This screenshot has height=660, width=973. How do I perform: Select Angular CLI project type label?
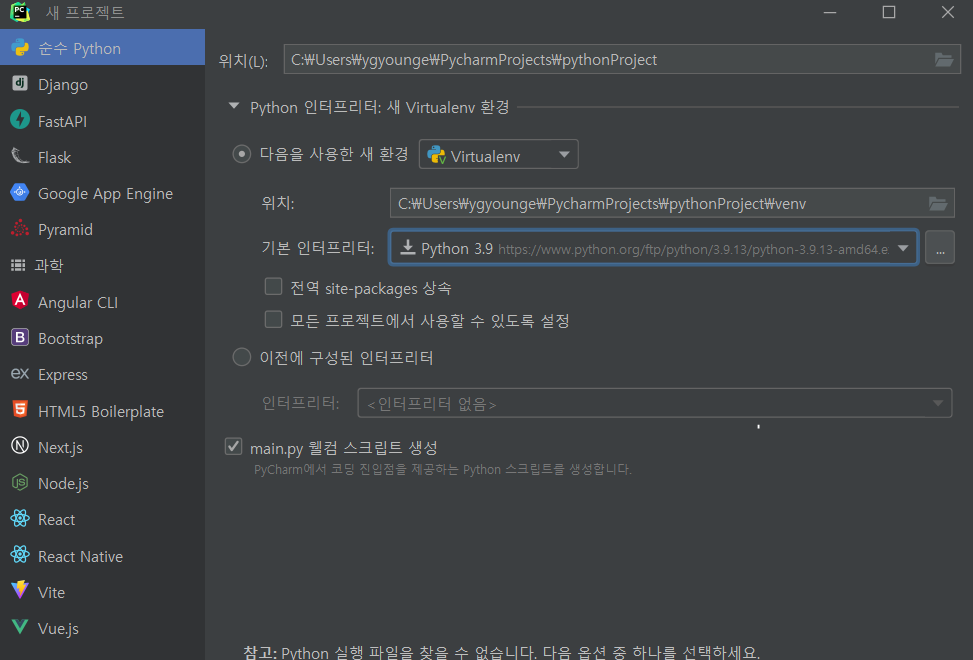pyautogui.click(x=78, y=302)
